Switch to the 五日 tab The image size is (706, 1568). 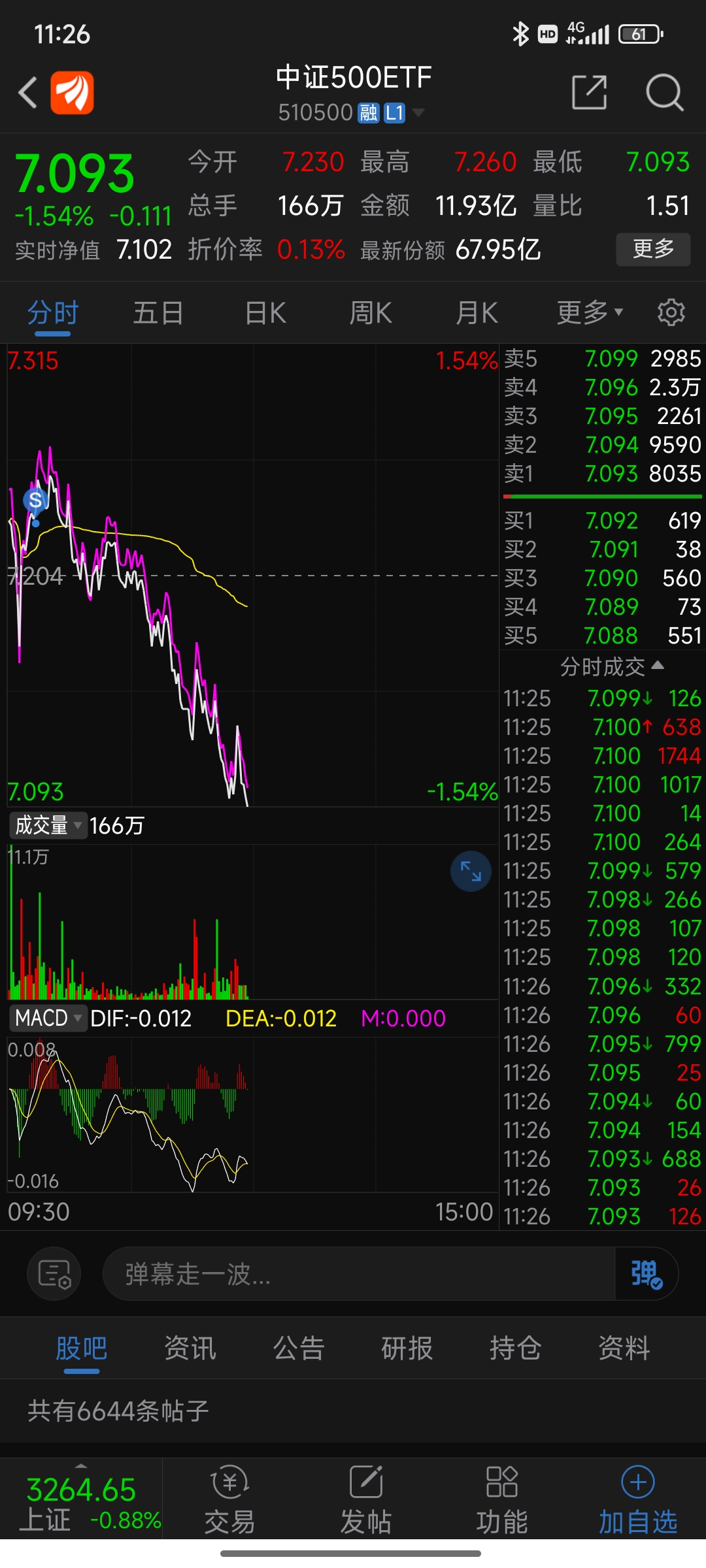point(158,313)
